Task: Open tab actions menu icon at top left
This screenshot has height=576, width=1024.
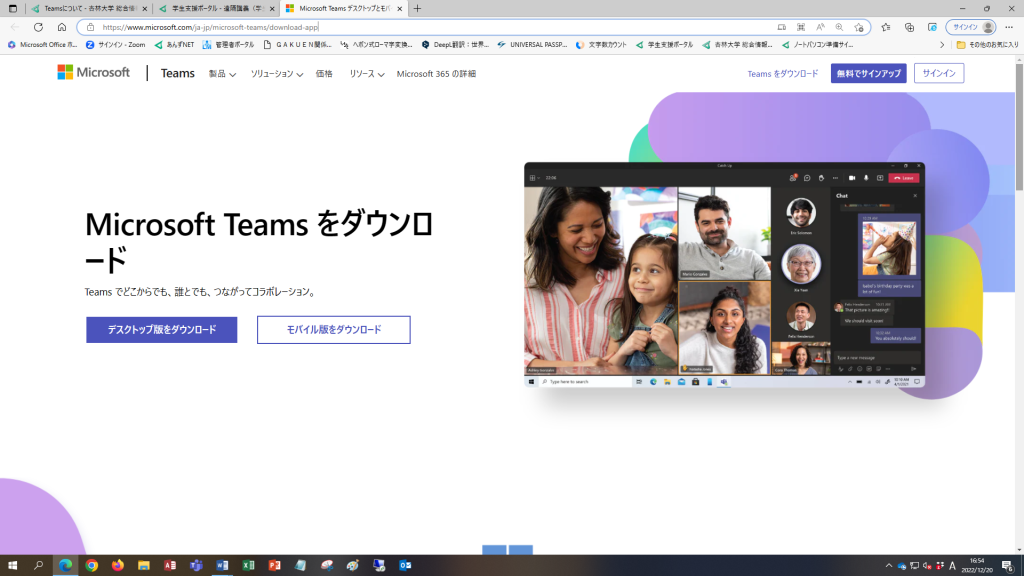Action: coord(12,8)
